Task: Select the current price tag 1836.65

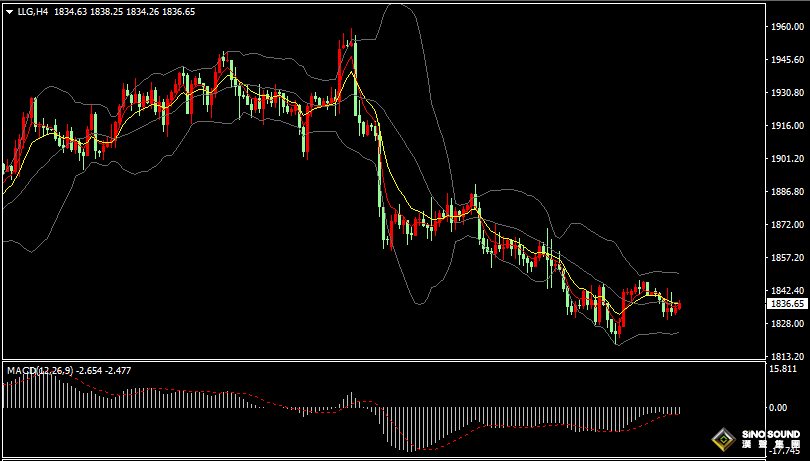Action: coord(785,304)
